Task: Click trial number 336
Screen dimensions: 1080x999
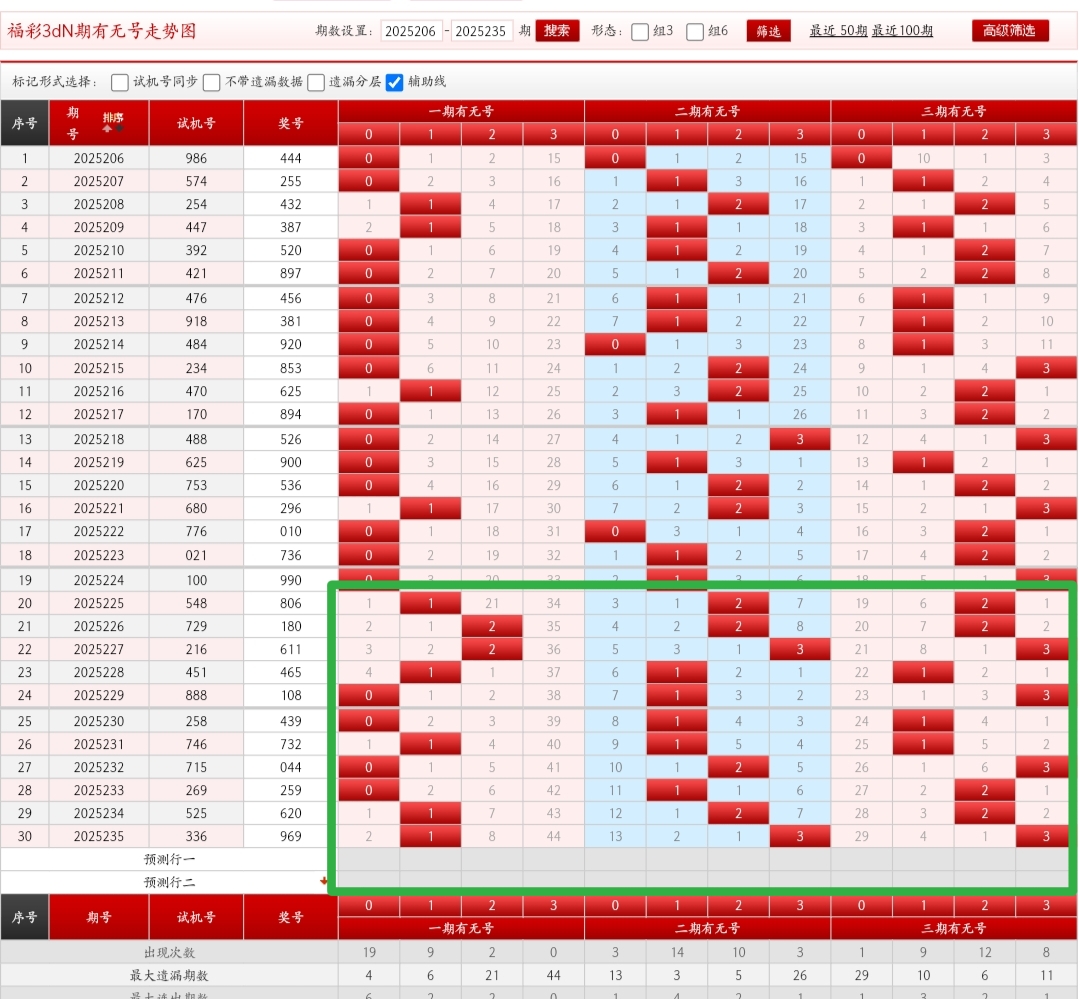Action: pos(196,836)
